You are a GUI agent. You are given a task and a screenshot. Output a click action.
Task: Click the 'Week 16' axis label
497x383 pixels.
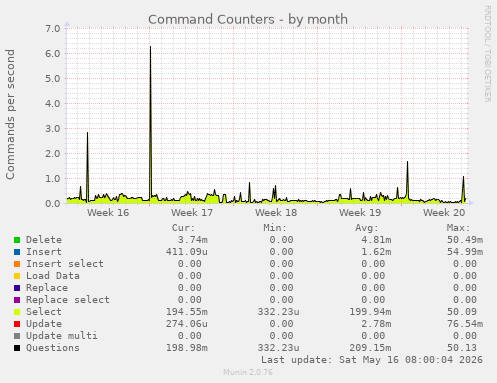coord(108,213)
